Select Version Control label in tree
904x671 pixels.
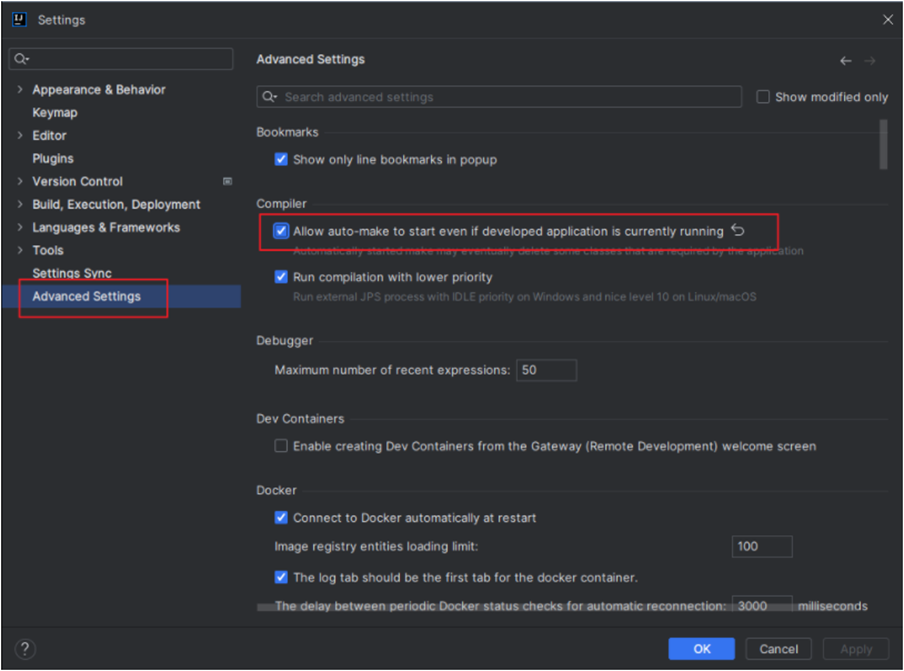pyautogui.click(x=77, y=182)
